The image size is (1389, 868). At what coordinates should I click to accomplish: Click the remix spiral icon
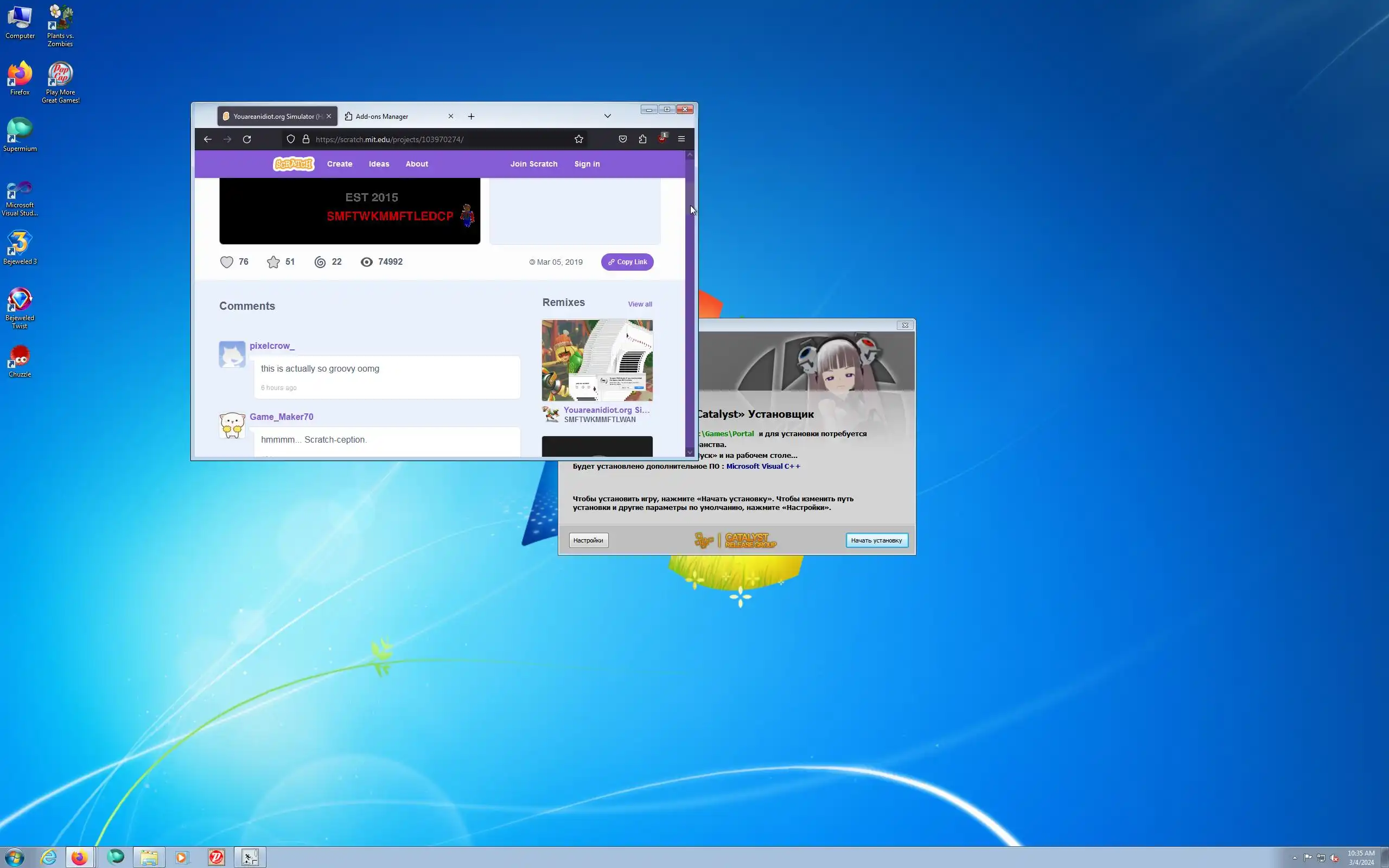(320, 263)
